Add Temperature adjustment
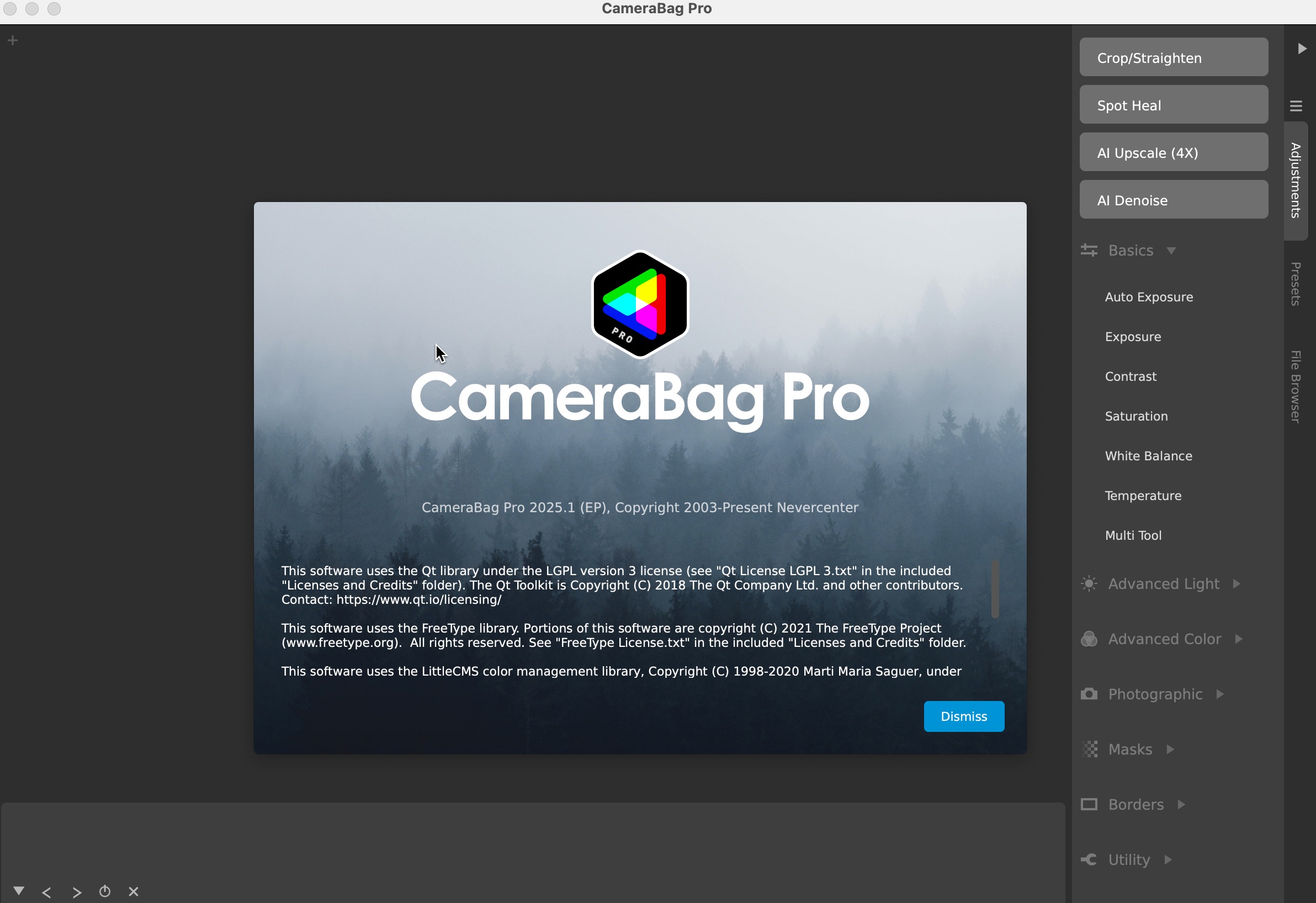This screenshot has height=903, width=1316. point(1143,495)
